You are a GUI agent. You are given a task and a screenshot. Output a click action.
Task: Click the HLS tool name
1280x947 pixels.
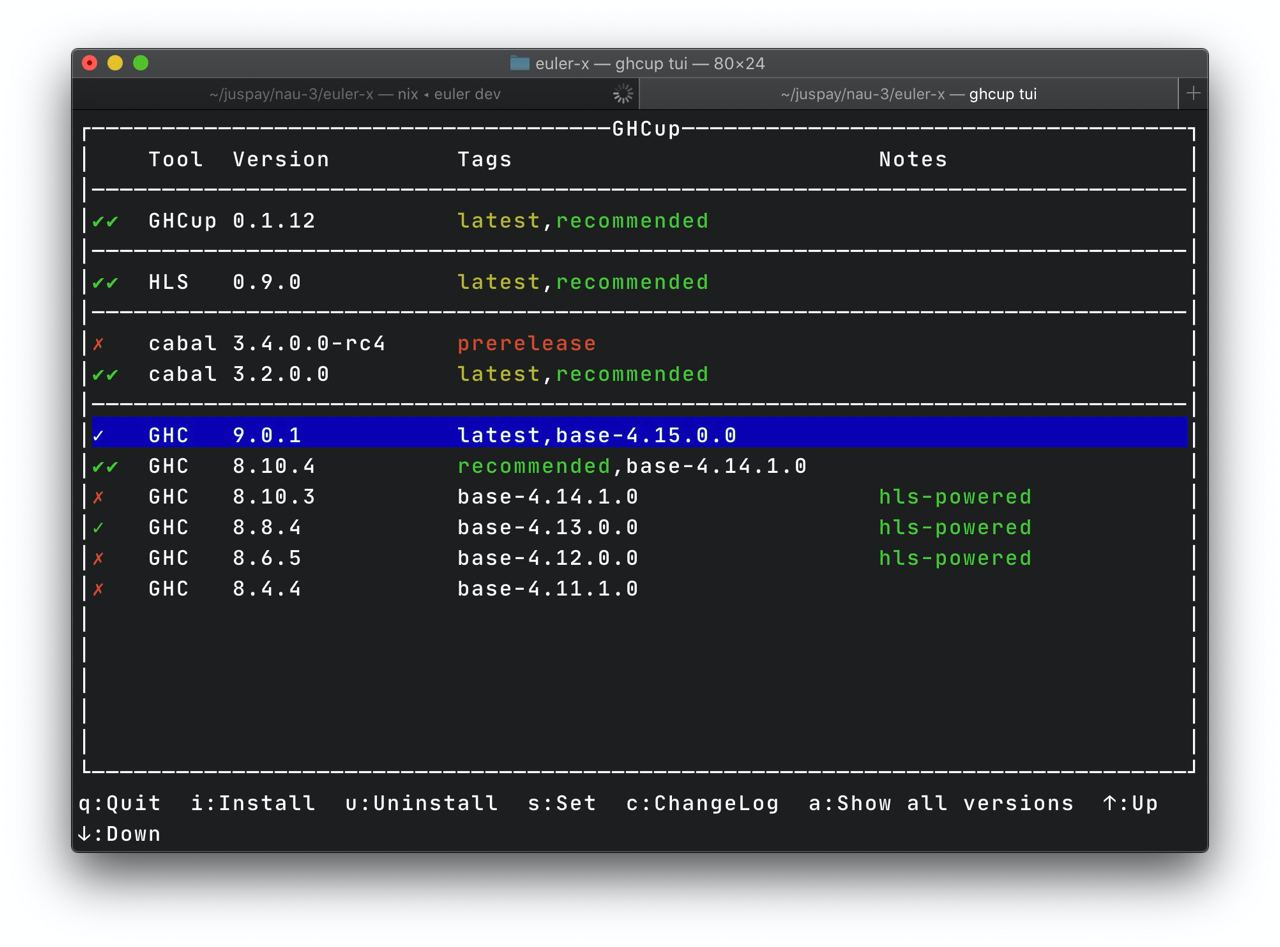click(169, 283)
